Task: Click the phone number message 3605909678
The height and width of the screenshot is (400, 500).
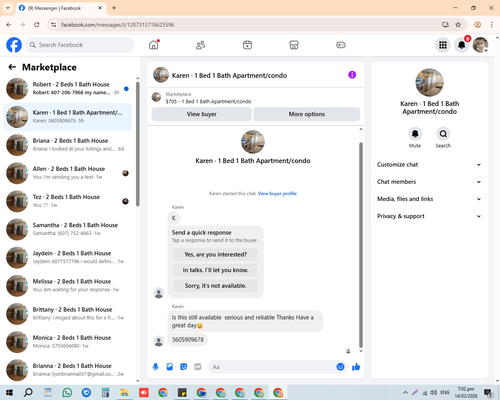Action: pos(188,340)
